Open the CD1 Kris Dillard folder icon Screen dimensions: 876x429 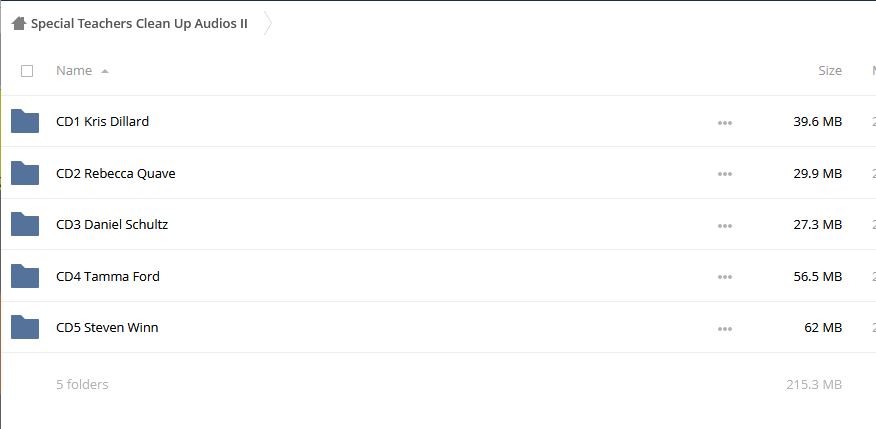(x=25, y=121)
